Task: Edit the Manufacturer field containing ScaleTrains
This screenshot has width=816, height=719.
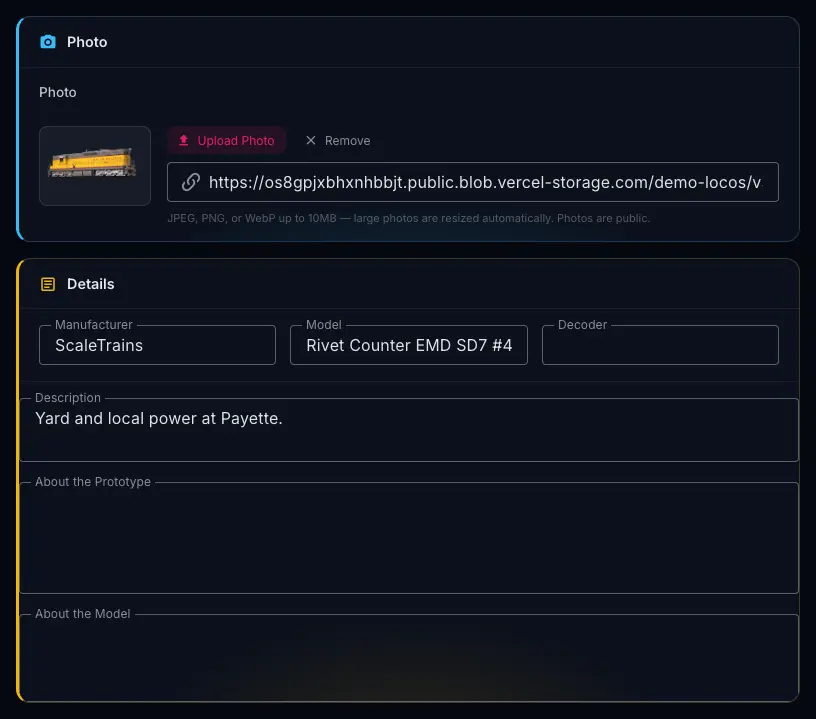Action: pos(157,345)
